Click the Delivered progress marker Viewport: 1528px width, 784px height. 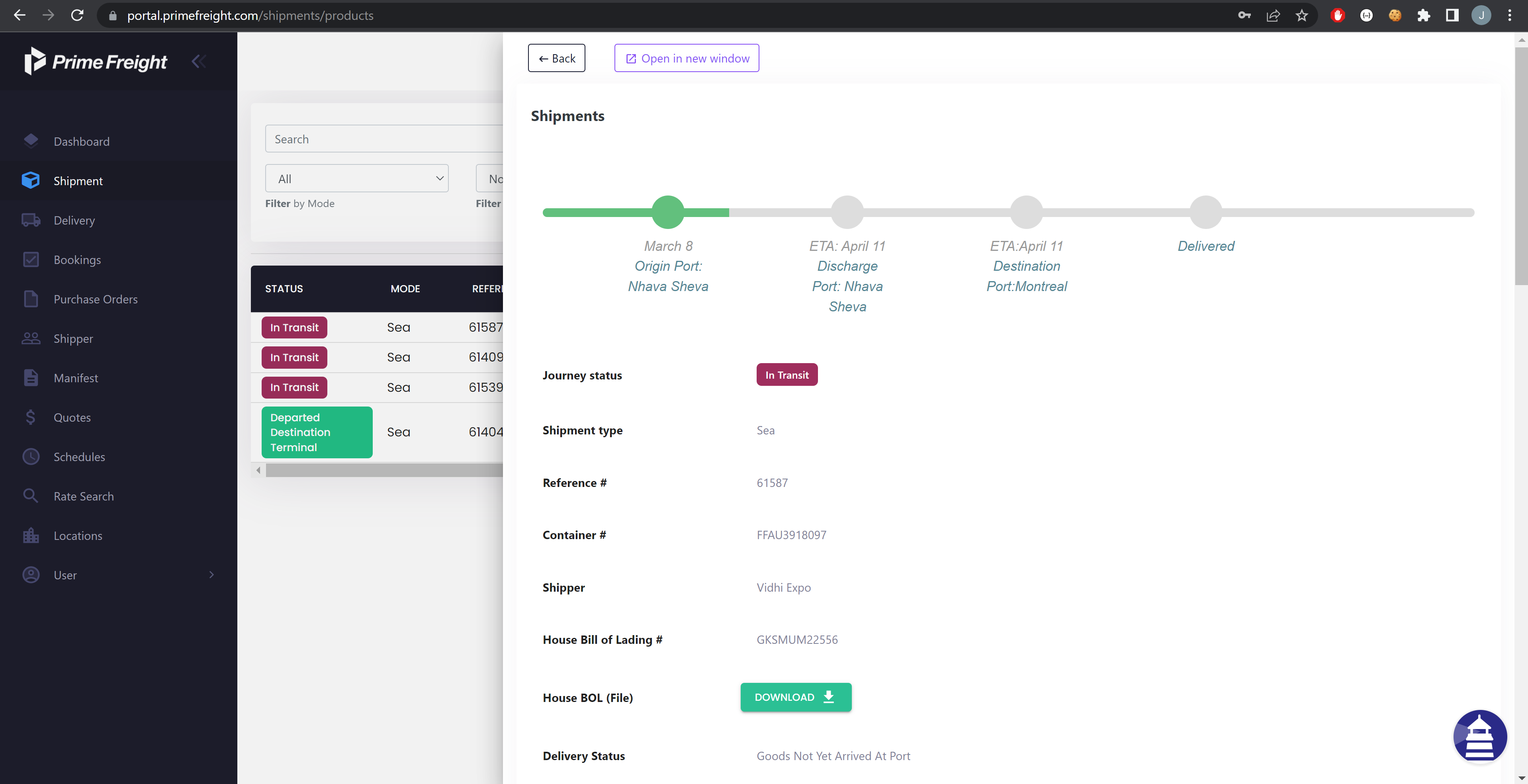click(1205, 212)
